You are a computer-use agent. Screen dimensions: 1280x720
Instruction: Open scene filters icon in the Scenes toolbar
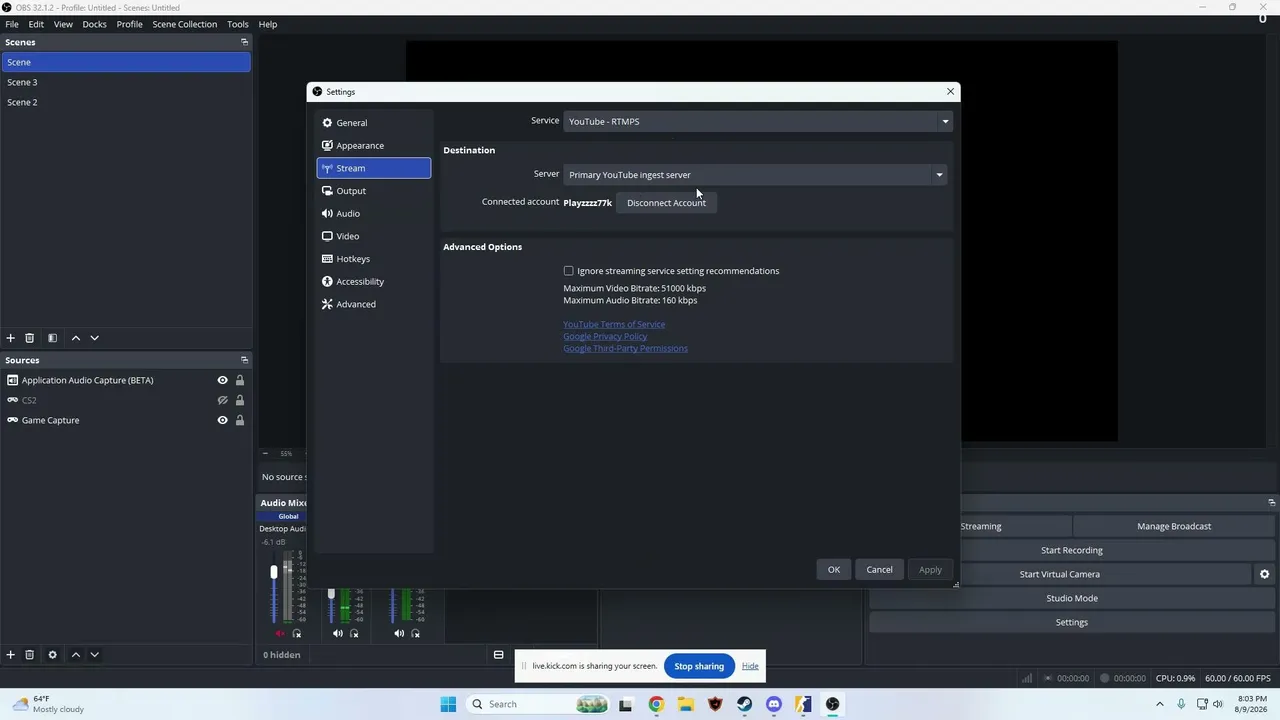(52, 338)
